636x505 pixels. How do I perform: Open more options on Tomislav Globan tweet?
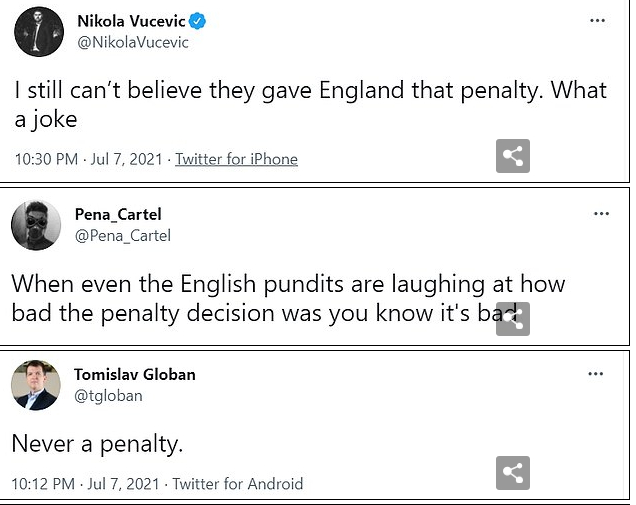pyautogui.click(x=596, y=374)
